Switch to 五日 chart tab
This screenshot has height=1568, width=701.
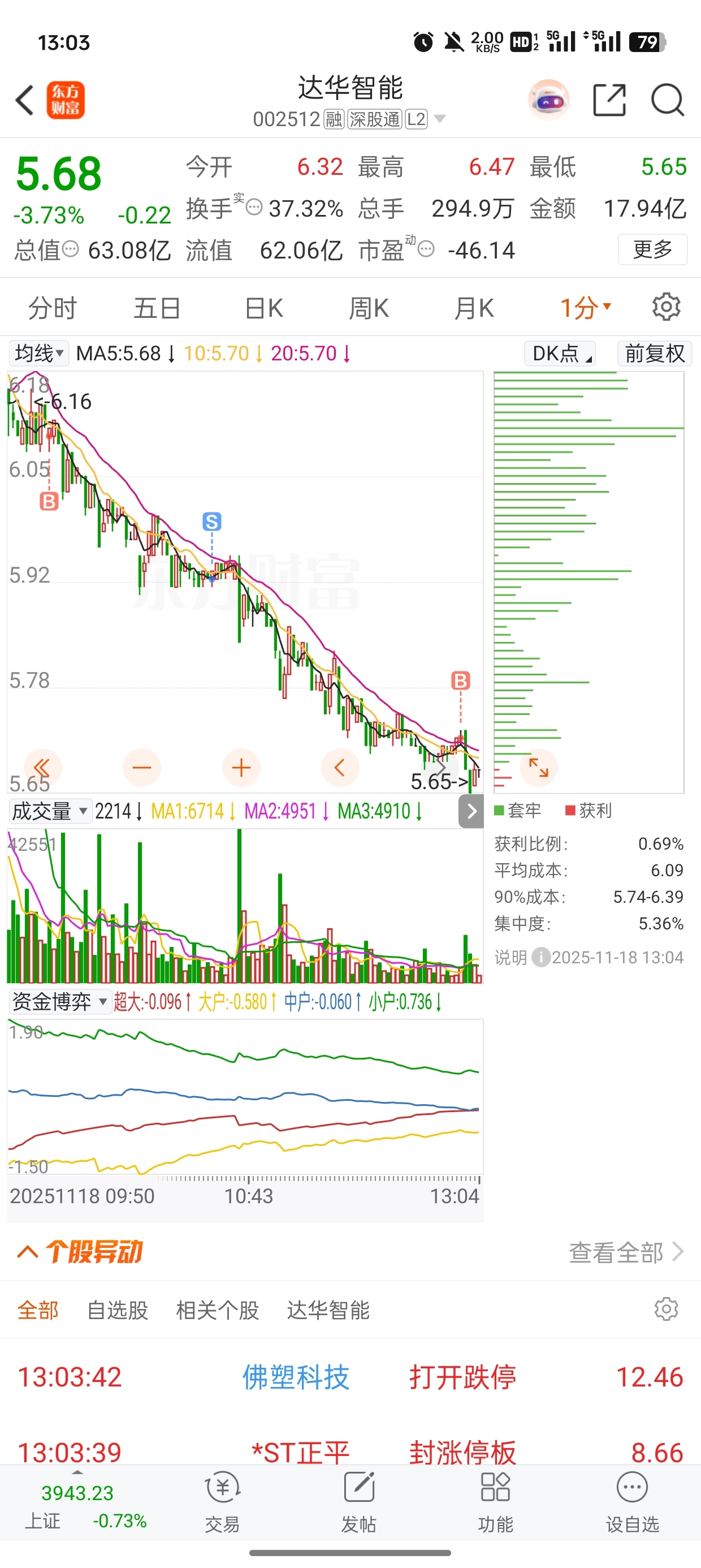click(157, 308)
